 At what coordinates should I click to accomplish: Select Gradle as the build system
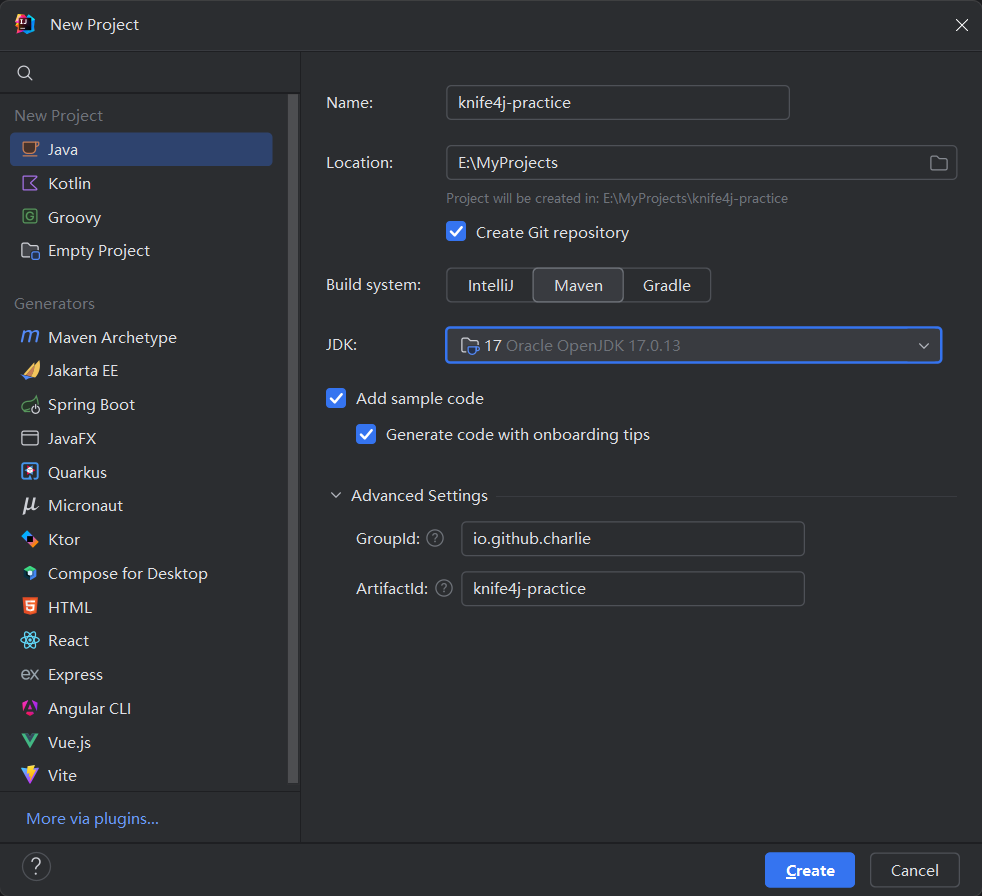pos(666,286)
